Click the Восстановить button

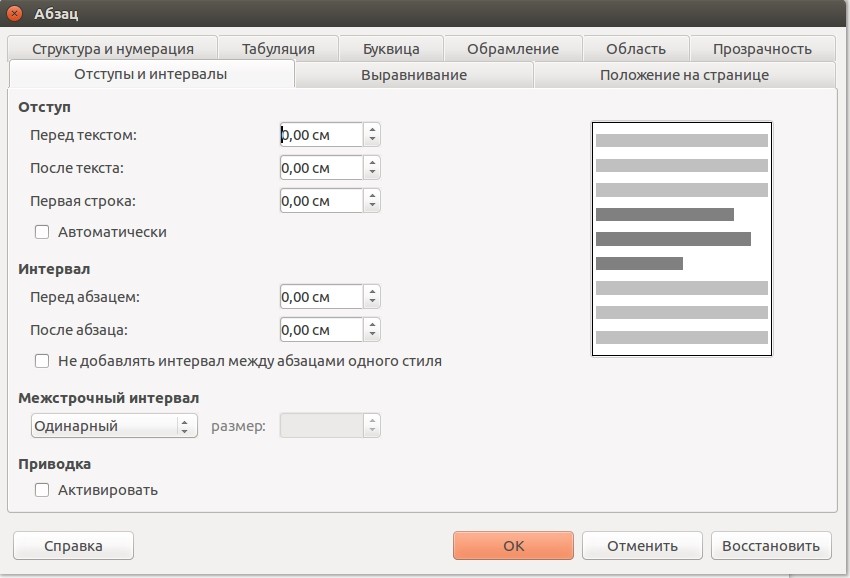point(771,545)
